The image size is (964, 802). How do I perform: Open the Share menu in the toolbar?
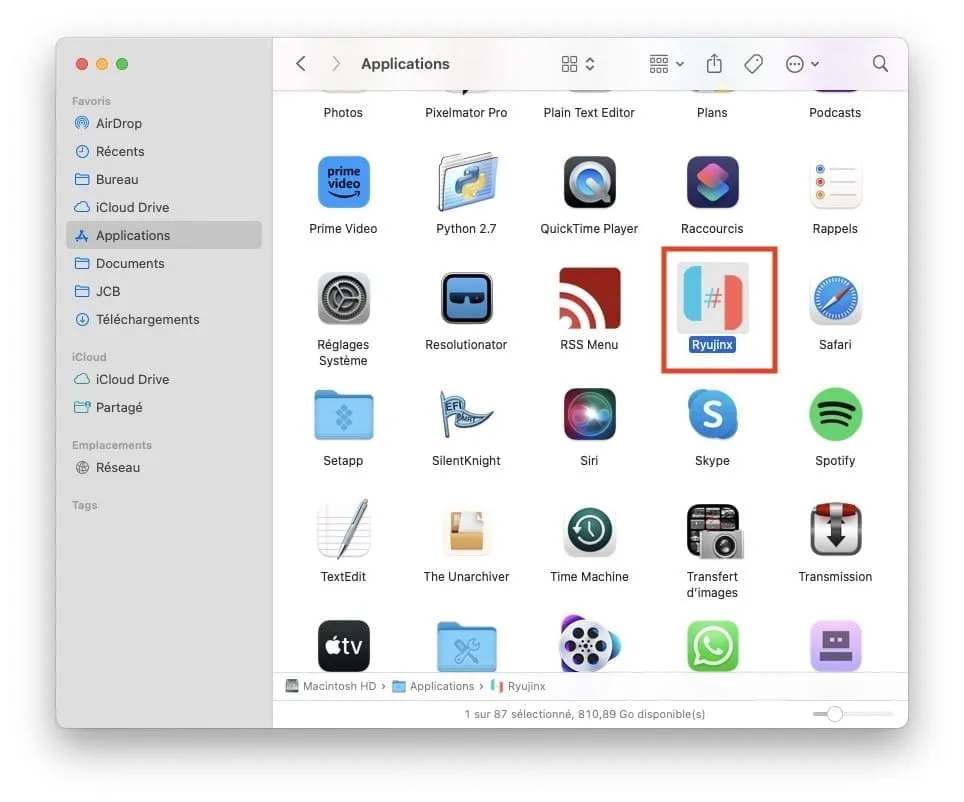[x=714, y=63]
